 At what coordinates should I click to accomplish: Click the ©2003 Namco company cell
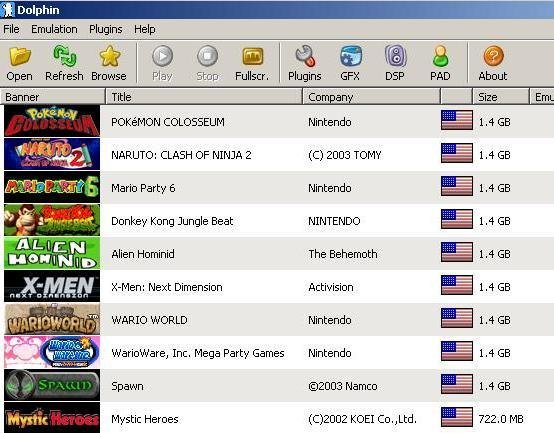click(343, 386)
